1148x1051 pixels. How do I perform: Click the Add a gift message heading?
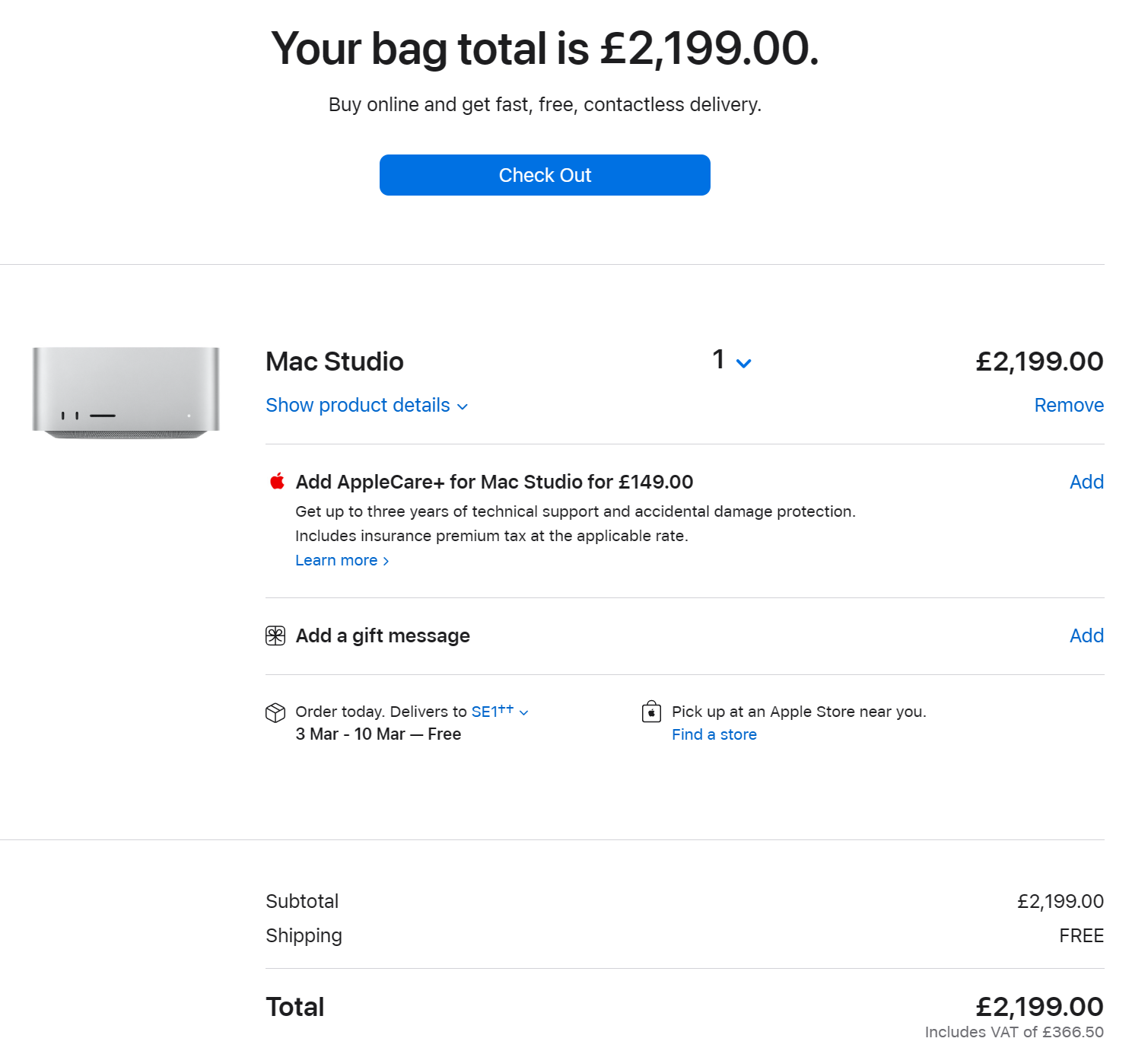coord(383,635)
